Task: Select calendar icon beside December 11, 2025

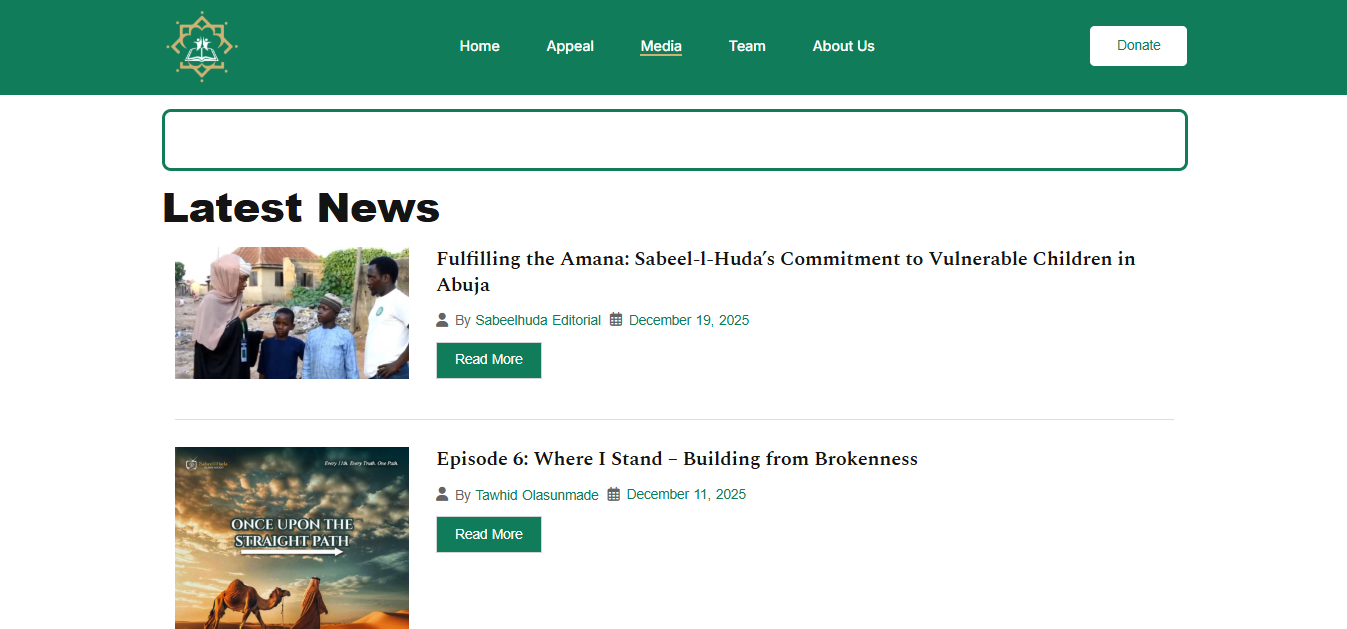Action: (614, 494)
